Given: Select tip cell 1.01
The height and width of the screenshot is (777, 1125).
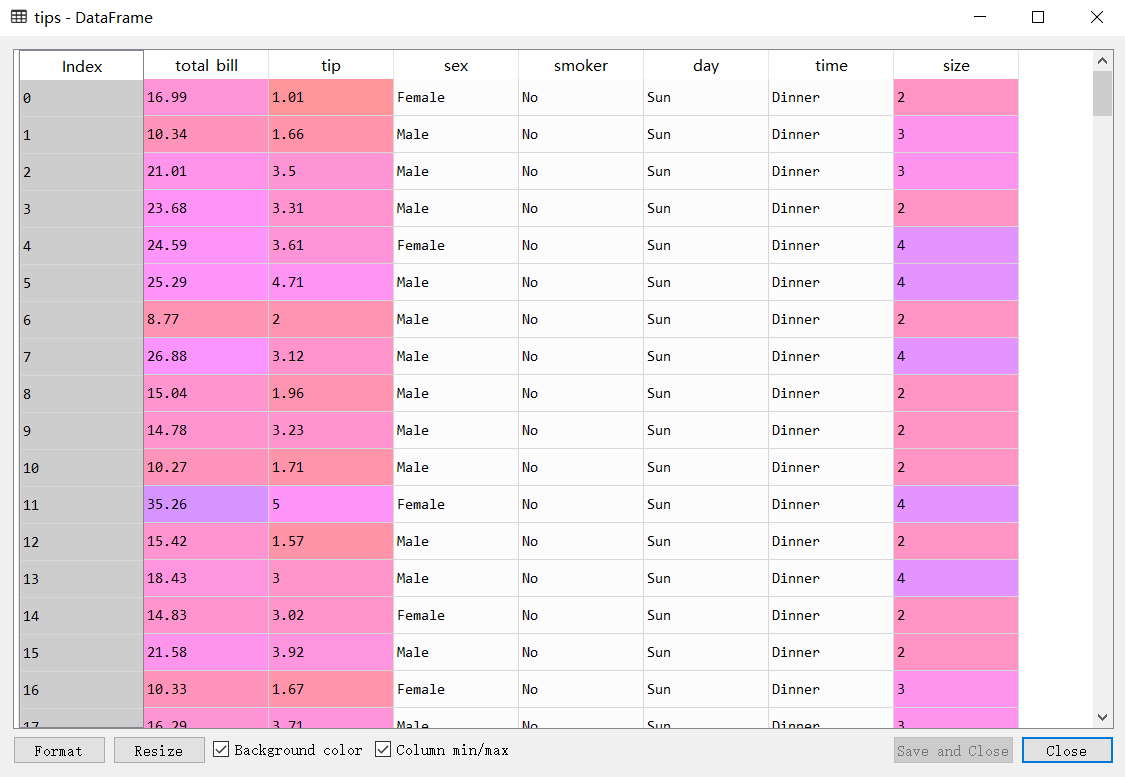Looking at the screenshot, I should coord(331,98).
